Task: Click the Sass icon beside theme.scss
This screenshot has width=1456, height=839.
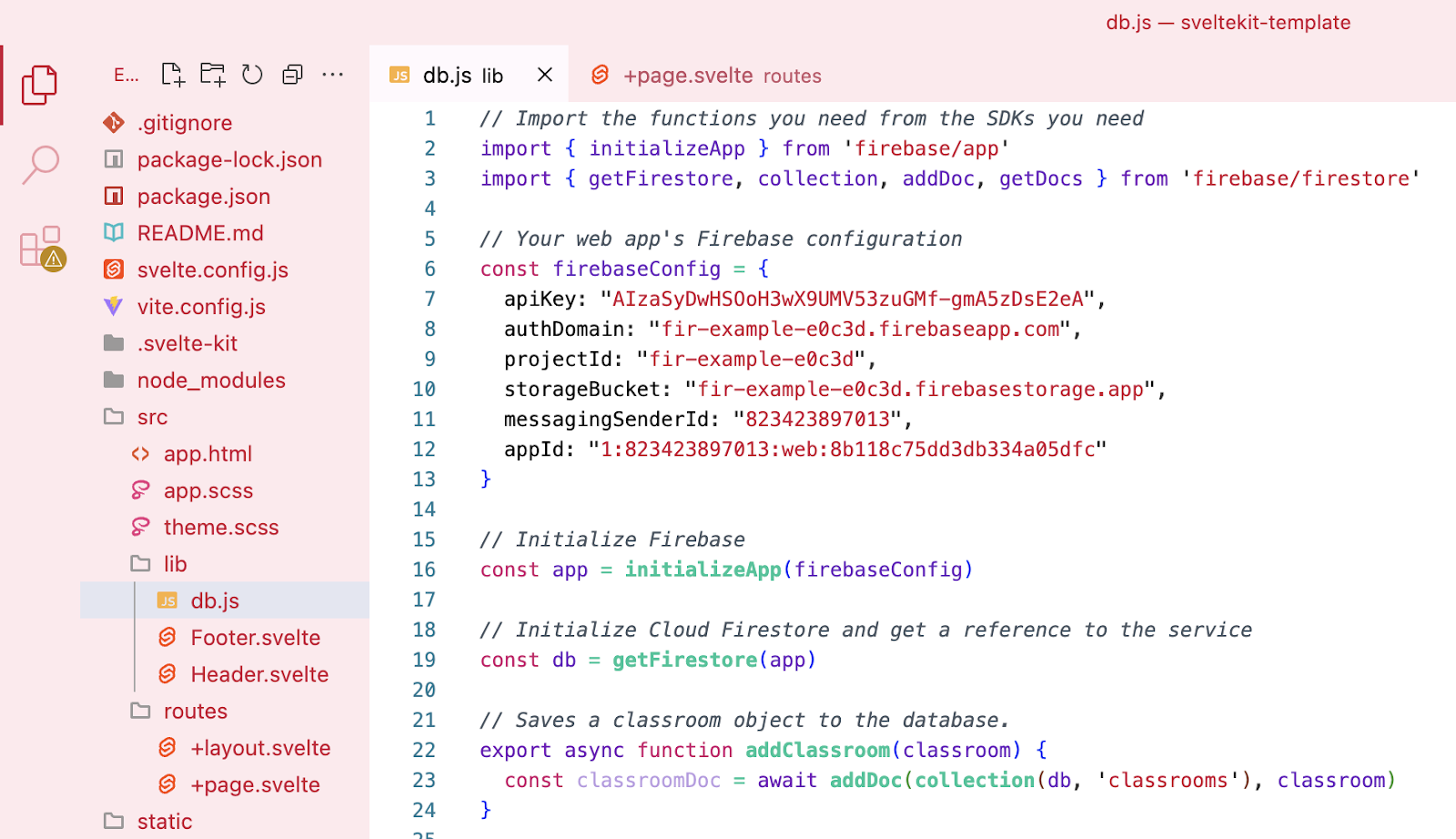Action: (x=140, y=527)
